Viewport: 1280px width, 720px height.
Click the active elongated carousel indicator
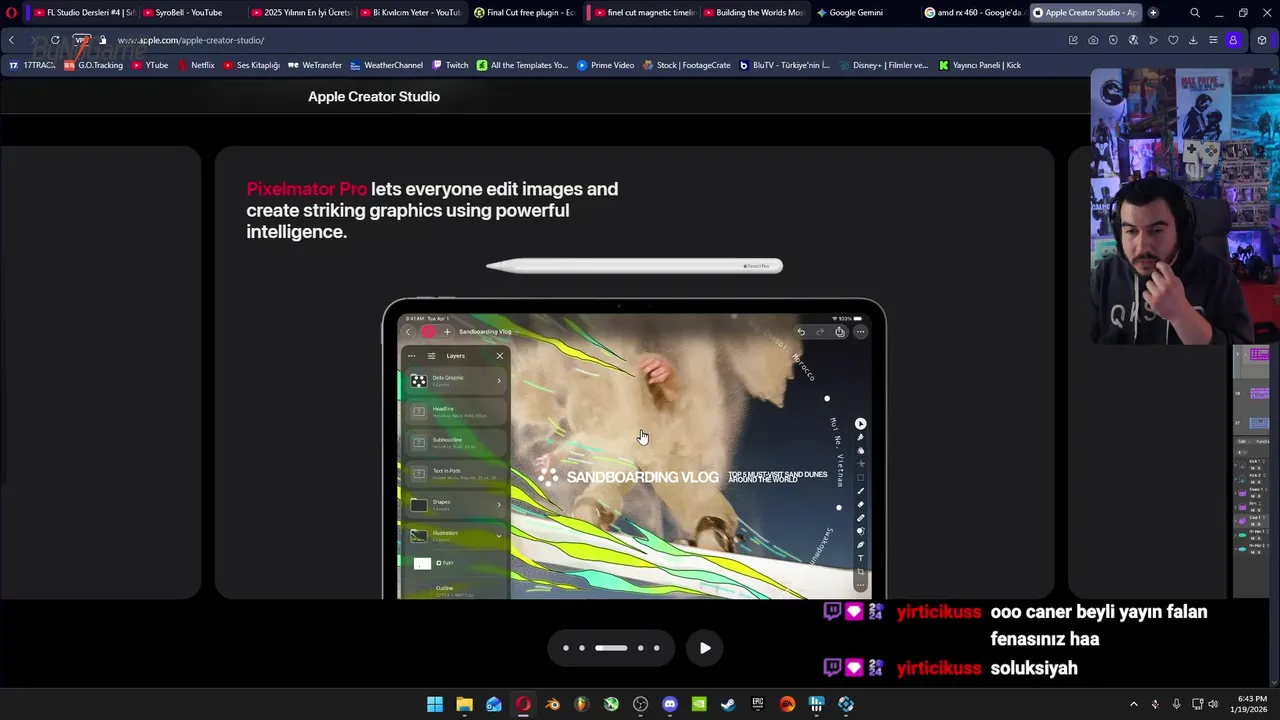pos(611,648)
